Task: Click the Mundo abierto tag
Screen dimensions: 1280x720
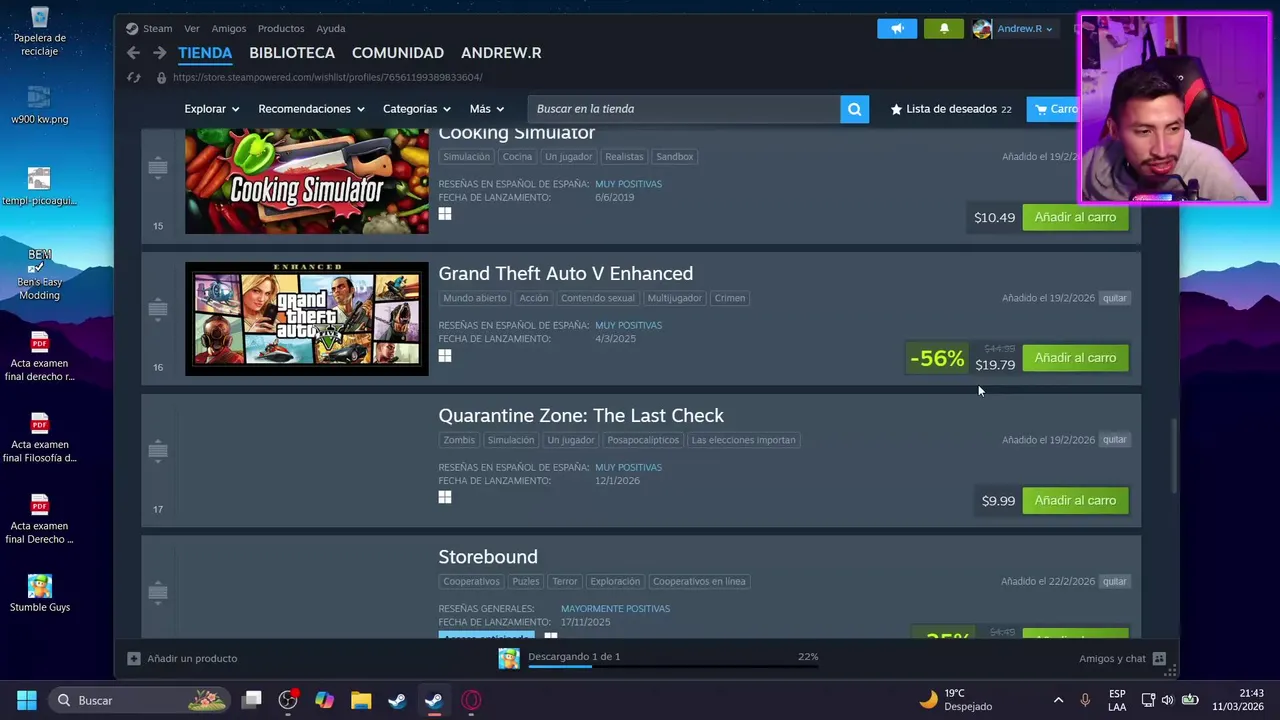Action: click(475, 298)
